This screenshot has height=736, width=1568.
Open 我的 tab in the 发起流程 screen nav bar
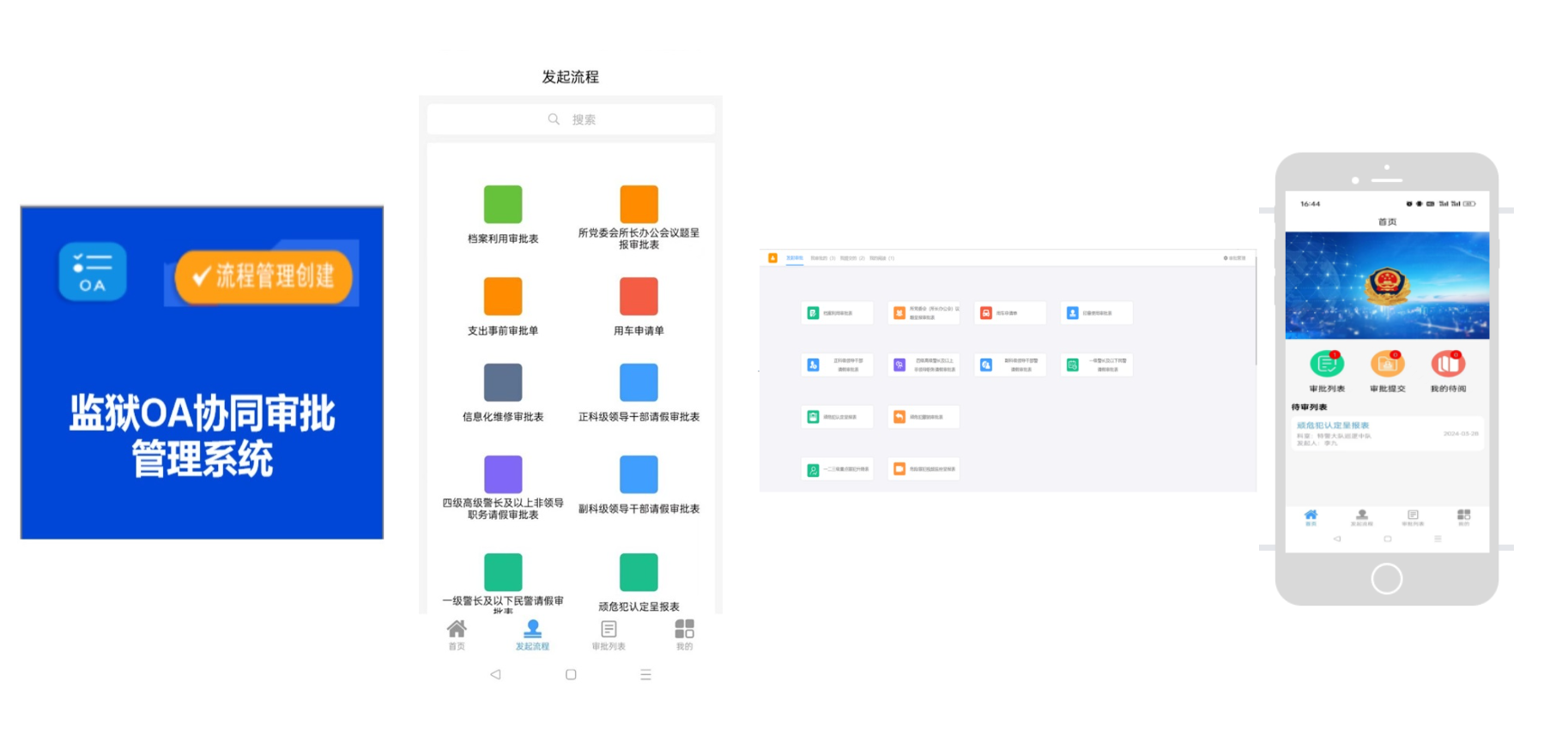[684, 635]
